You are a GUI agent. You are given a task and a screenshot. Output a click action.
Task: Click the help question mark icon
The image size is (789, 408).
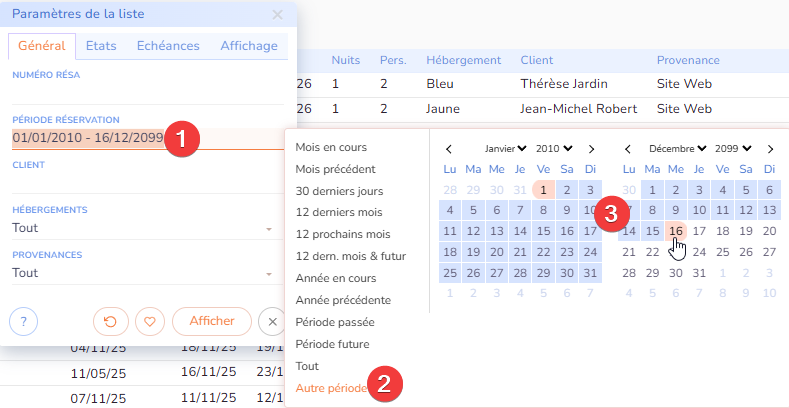coord(23,321)
